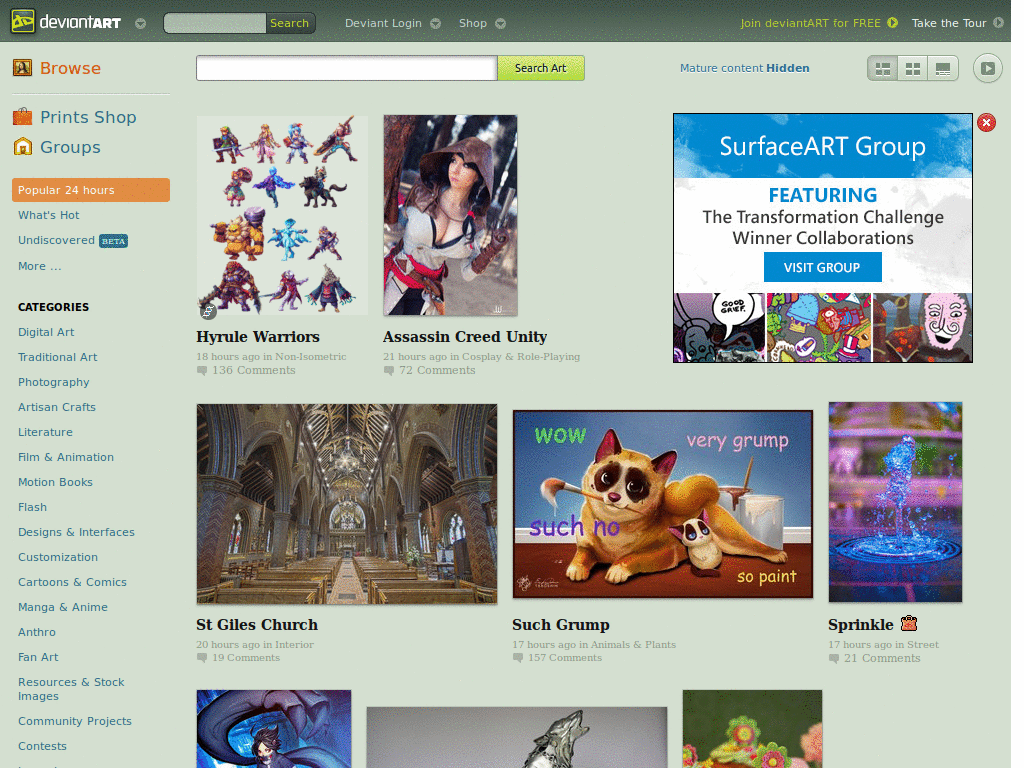The height and width of the screenshot is (768, 1024).
Task: Click the Hyrule Warriors title link
Action: (x=258, y=336)
